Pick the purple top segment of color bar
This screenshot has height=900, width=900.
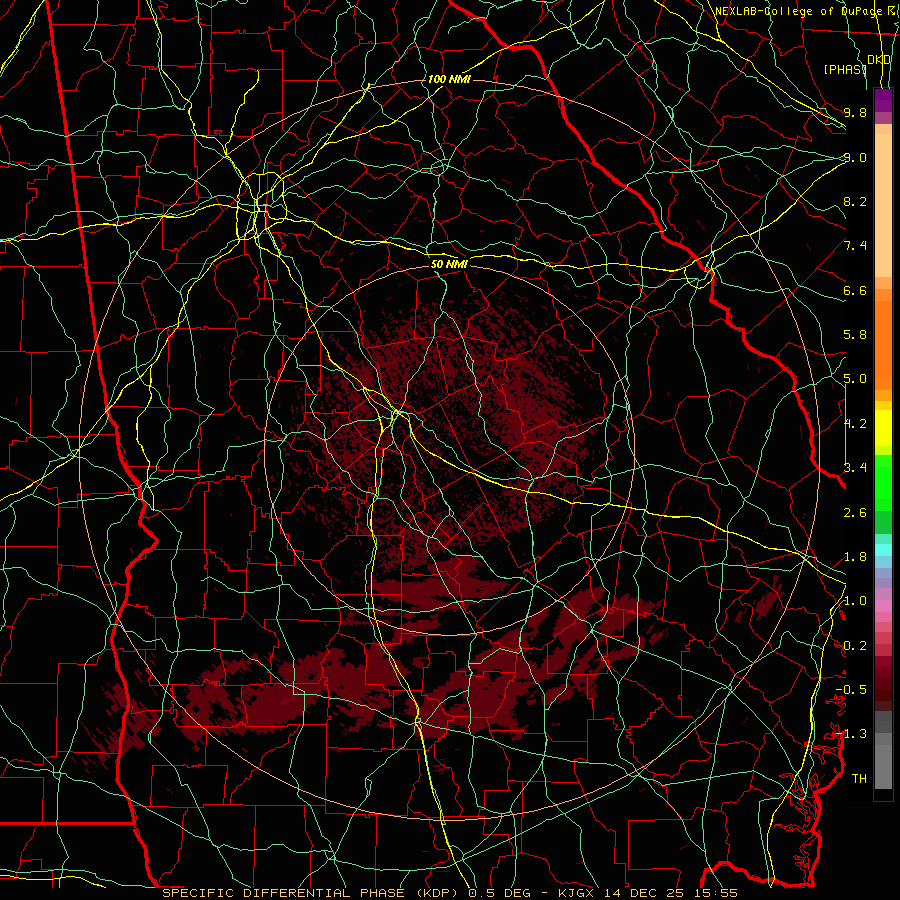point(883,100)
